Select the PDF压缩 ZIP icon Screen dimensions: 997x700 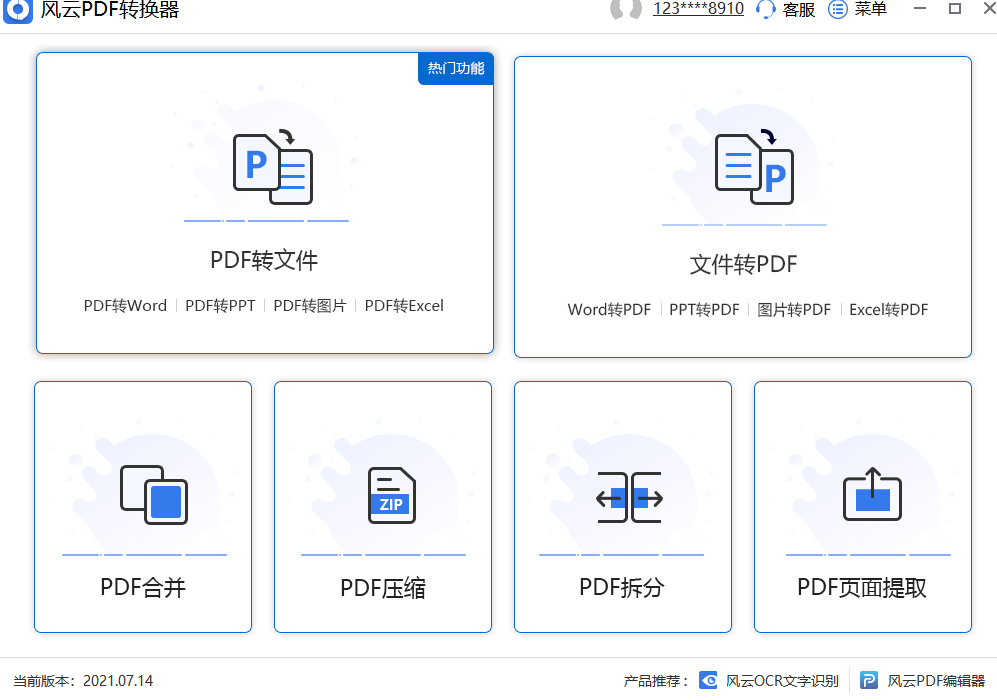pyautogui.click(x=392, y=495)
